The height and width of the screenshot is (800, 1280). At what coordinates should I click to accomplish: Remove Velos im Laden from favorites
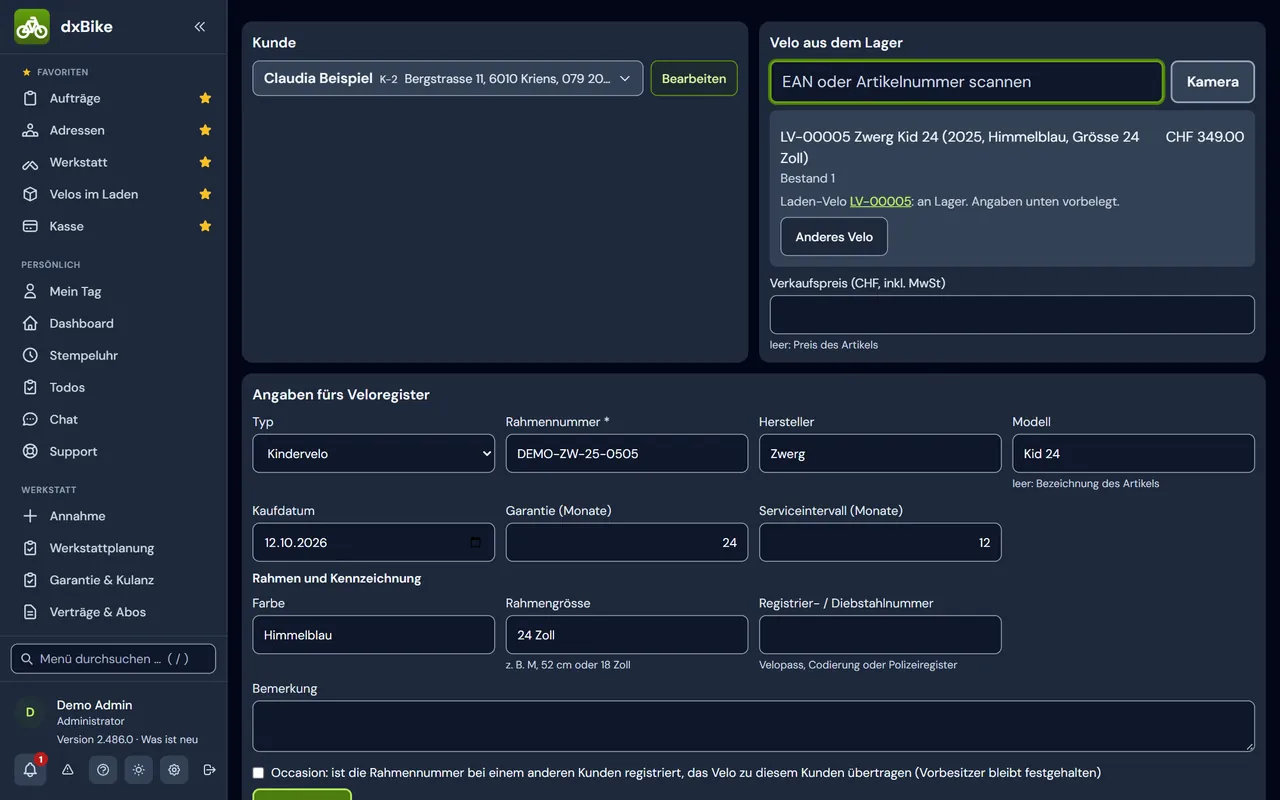coord(205,194)
